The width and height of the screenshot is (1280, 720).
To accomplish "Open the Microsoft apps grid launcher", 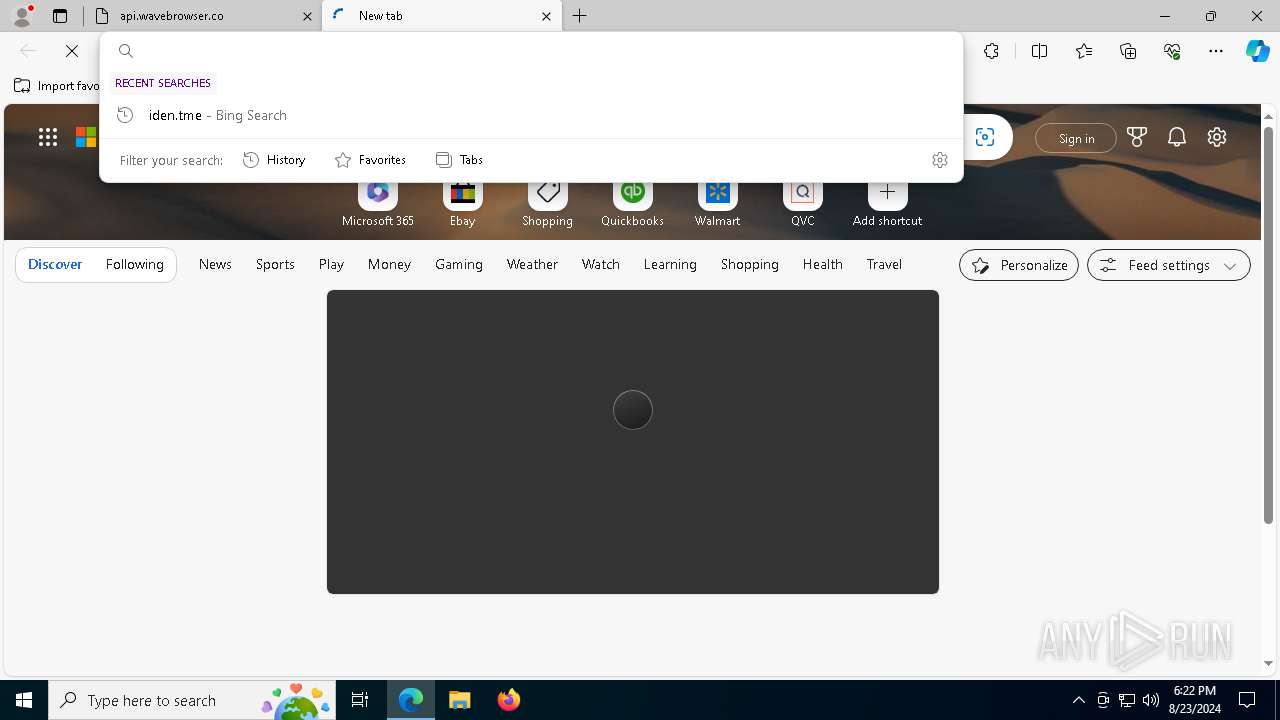I will [48, 138].
